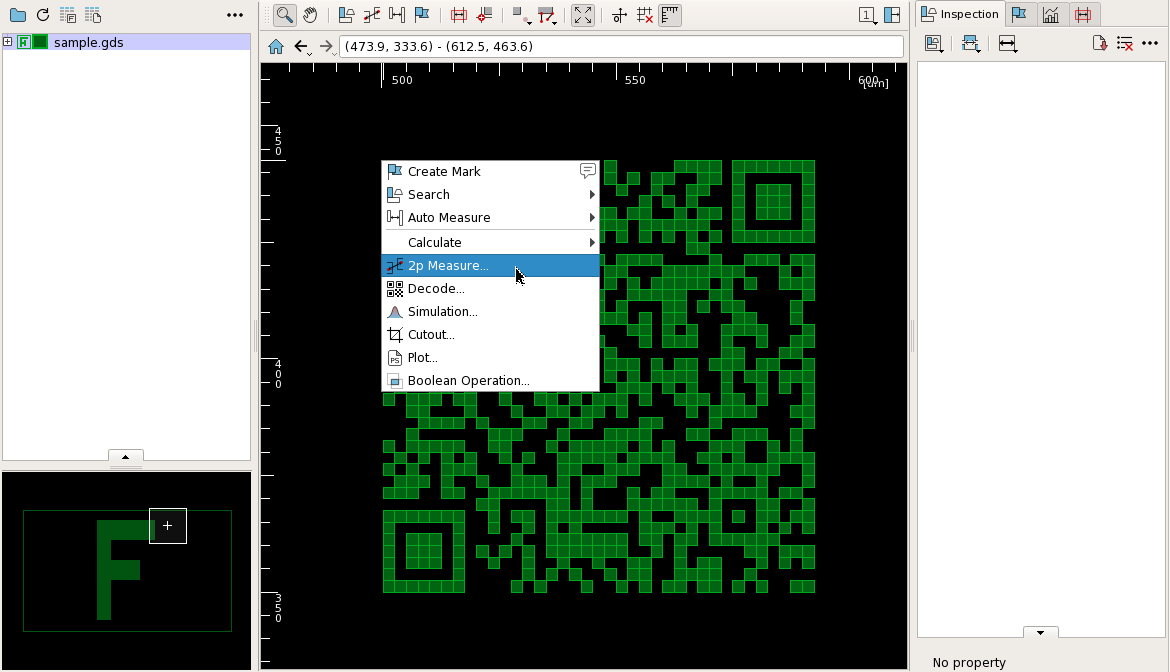This screenshot has height=672, width=1170.
Task: Click the clear list red X icon
Action: point(1124,43)
